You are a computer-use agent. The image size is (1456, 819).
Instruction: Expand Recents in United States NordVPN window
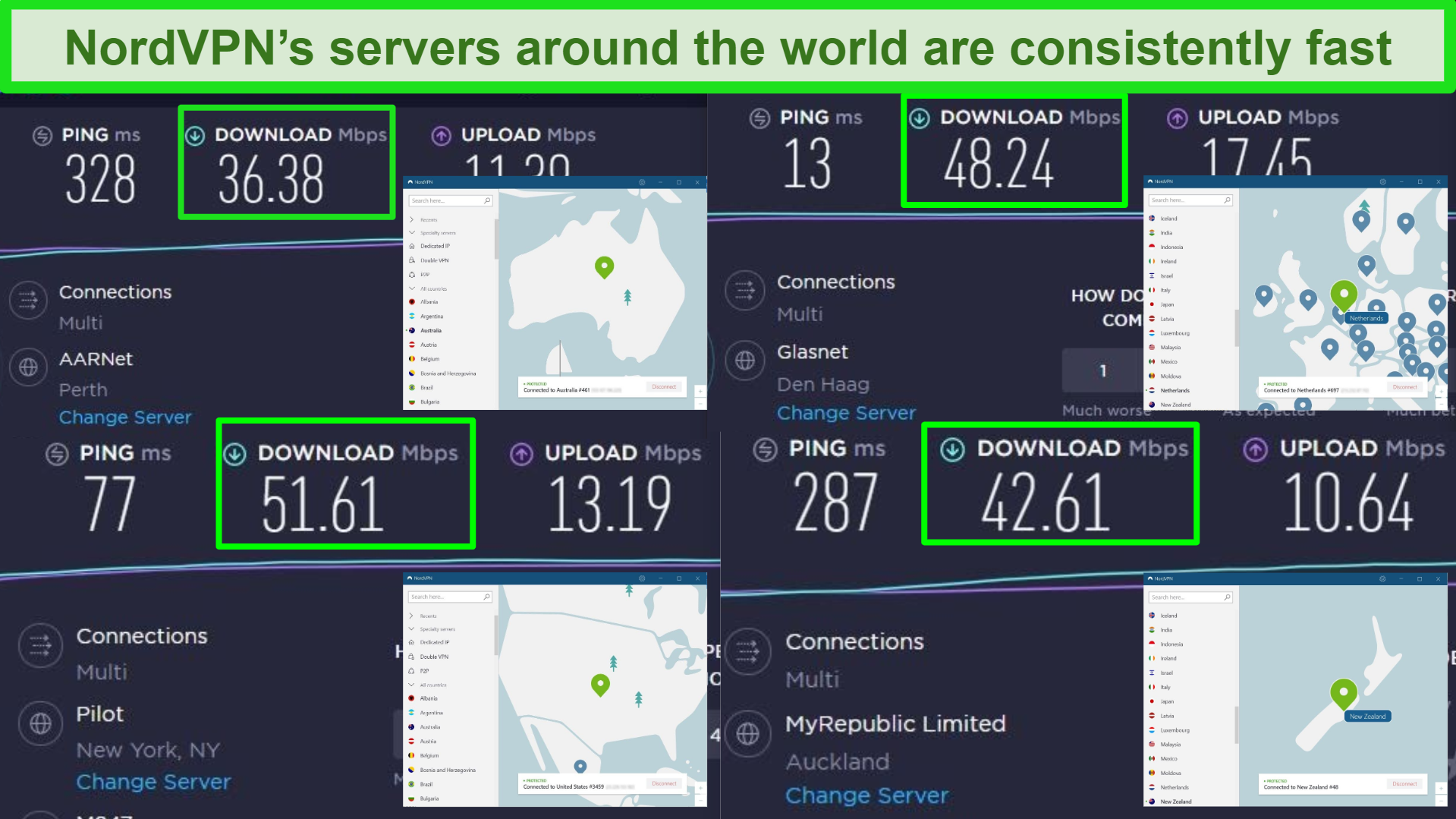point(412,616)
